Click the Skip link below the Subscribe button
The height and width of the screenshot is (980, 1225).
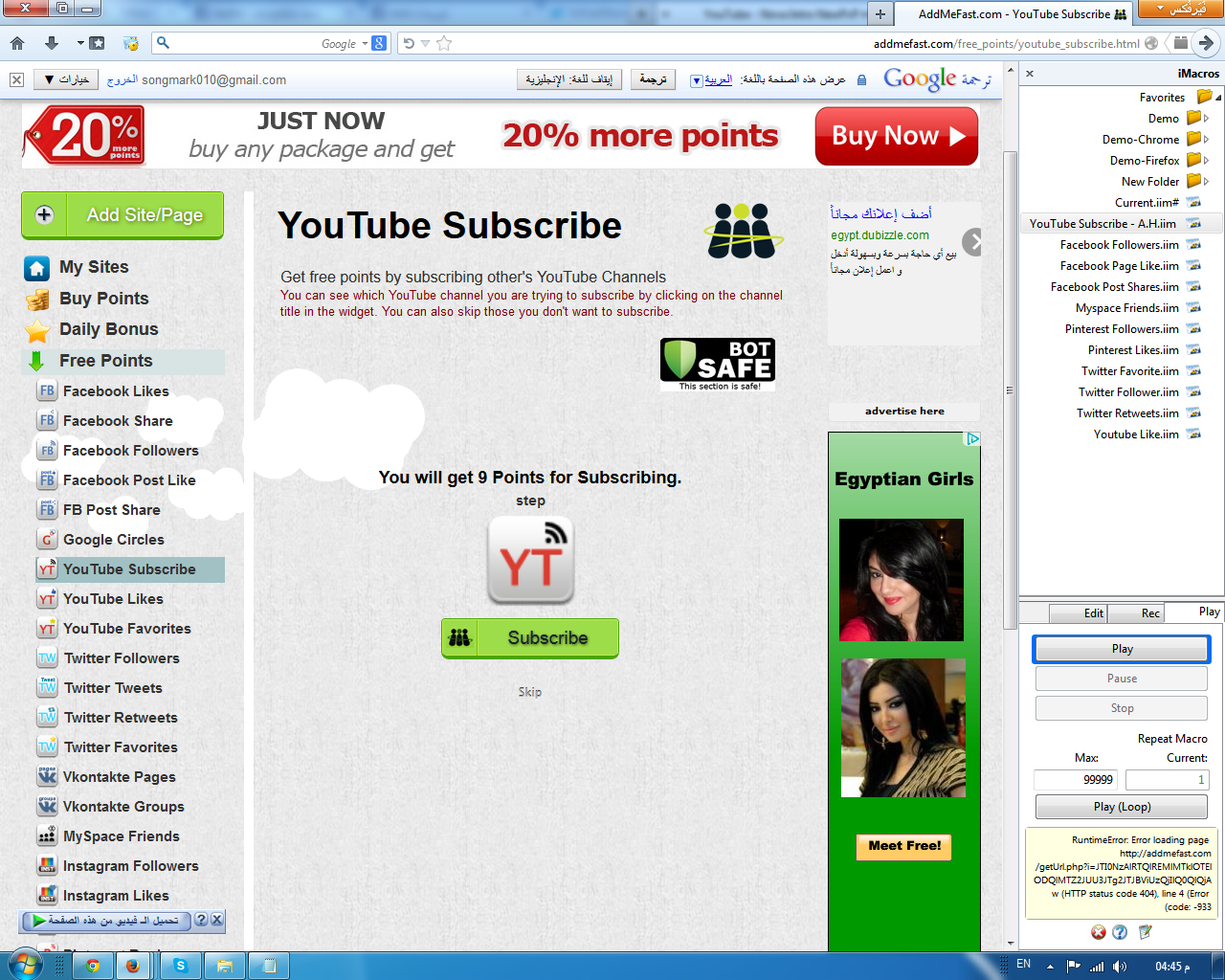tap(529, 691)
